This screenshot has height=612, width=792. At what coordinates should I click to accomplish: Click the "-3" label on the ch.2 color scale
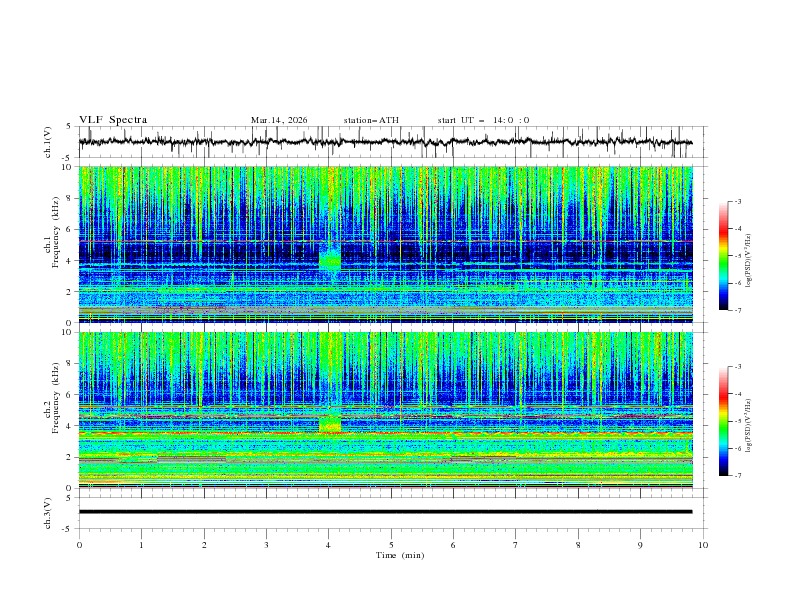pos(737,367)
